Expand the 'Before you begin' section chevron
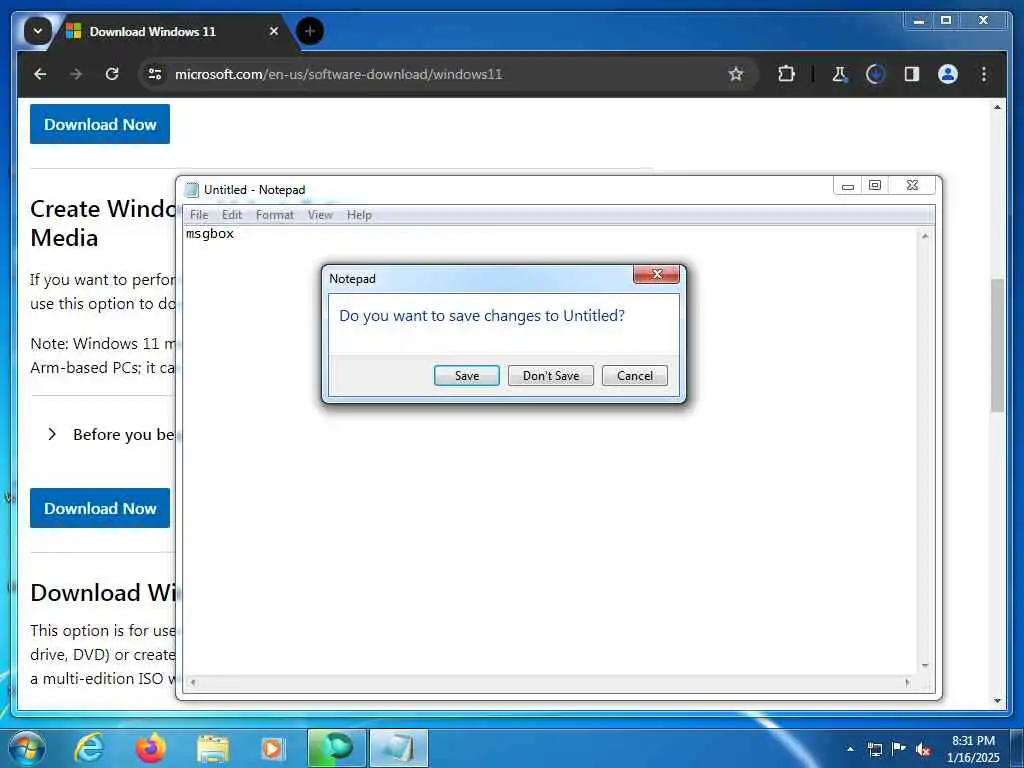1024x768 pixels. [52, 434]
